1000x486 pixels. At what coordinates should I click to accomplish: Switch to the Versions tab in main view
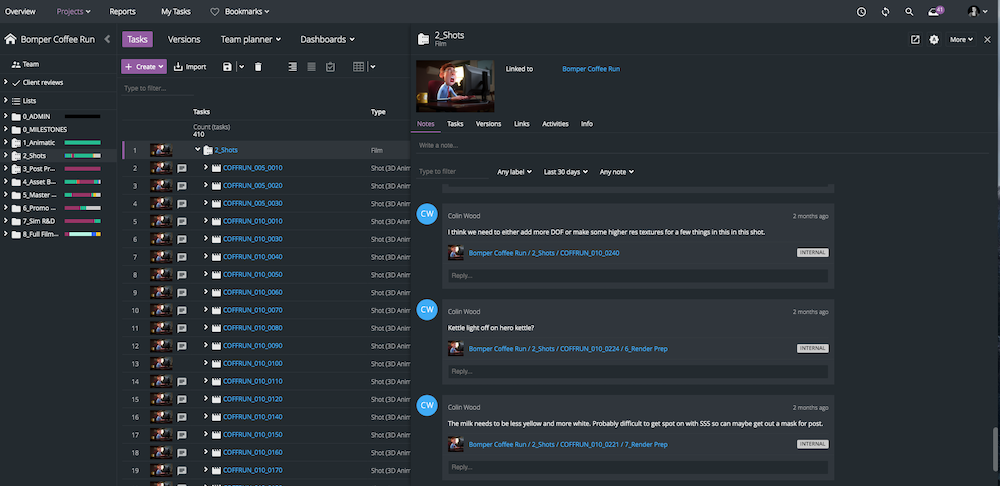coord(184,40)
